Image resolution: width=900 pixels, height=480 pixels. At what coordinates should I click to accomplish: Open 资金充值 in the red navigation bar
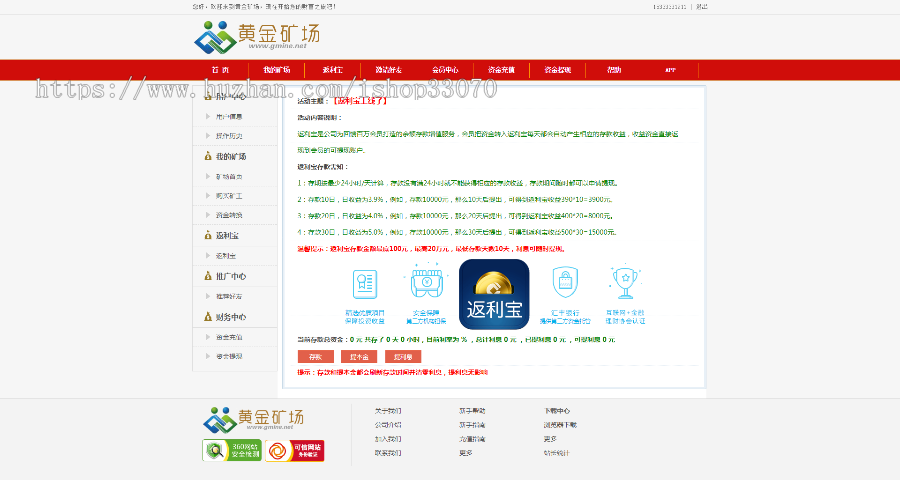coord(501,70)
